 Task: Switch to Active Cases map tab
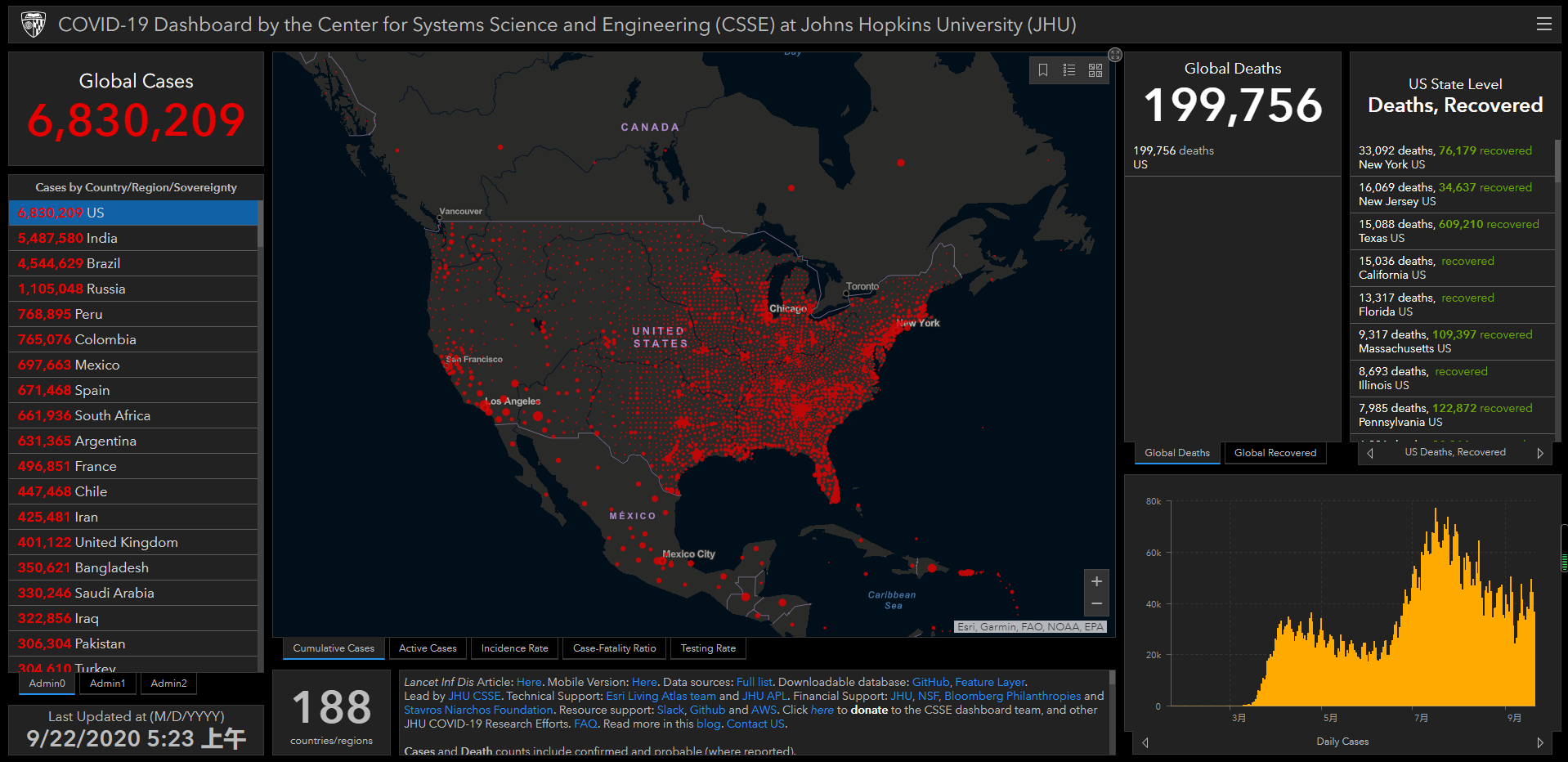click(x=428, y=648)
